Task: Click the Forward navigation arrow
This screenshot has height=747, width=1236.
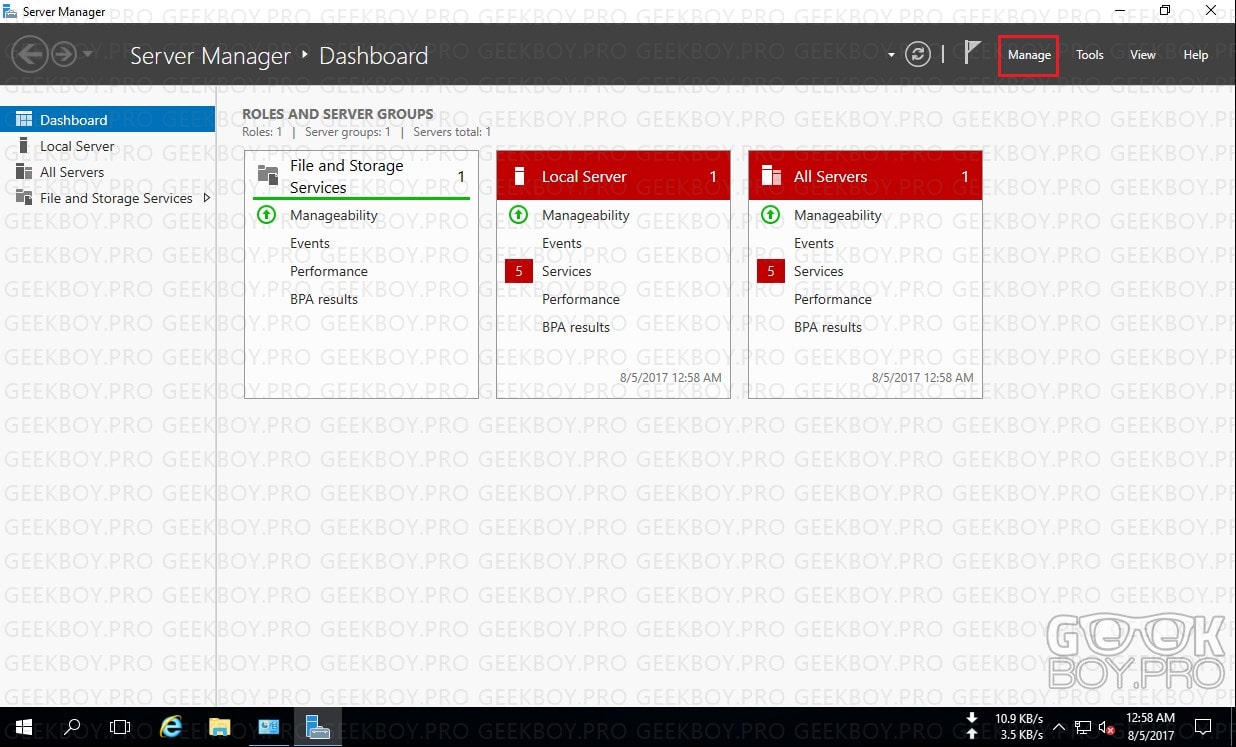Action: 64,54
